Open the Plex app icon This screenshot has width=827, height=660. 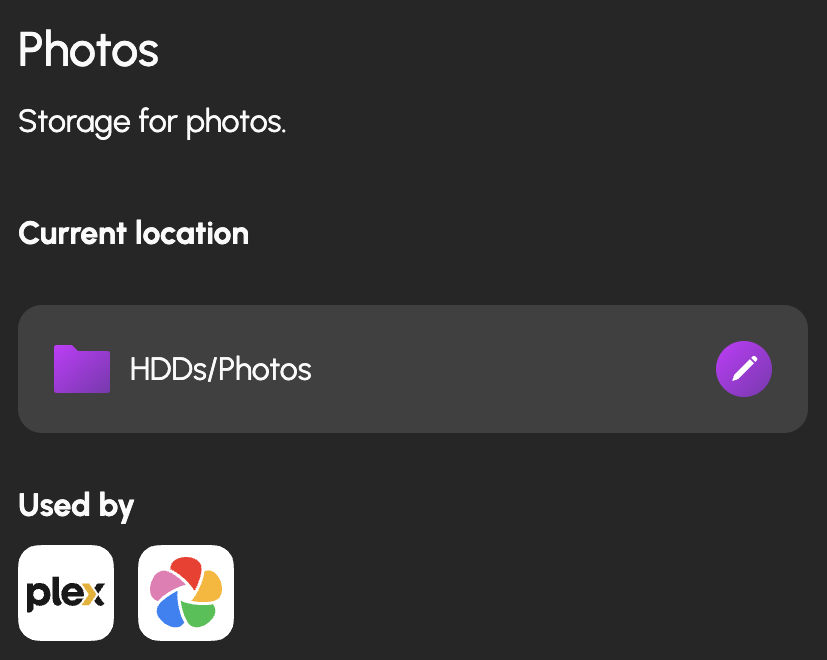point(66,593)
